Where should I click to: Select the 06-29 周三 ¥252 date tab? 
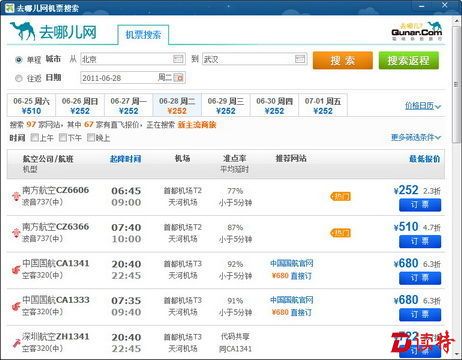coord(226,105)
